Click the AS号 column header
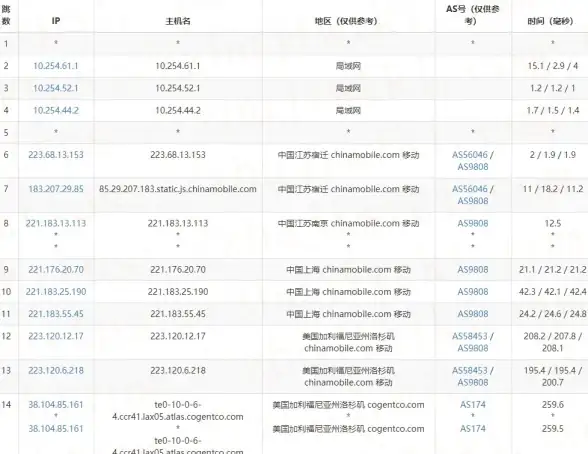The width and height of the screenshot is (588, 454). click(472, 15)
